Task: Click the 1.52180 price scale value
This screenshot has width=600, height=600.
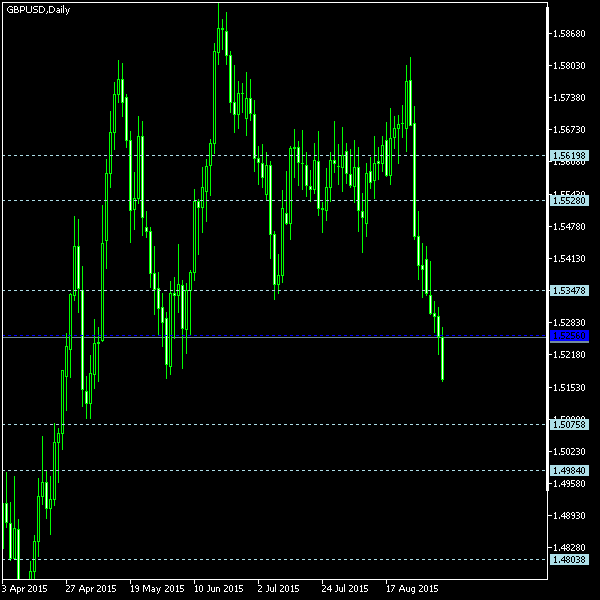Action: 569,355
